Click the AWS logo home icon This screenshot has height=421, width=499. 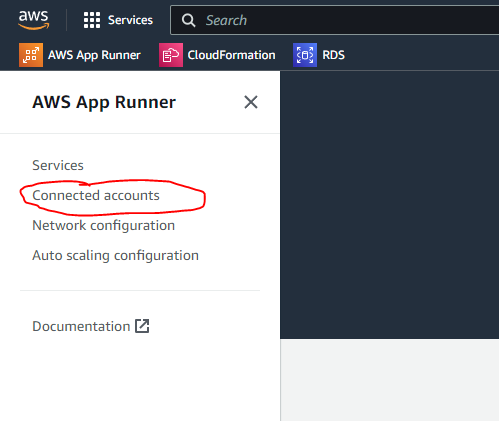34,20
